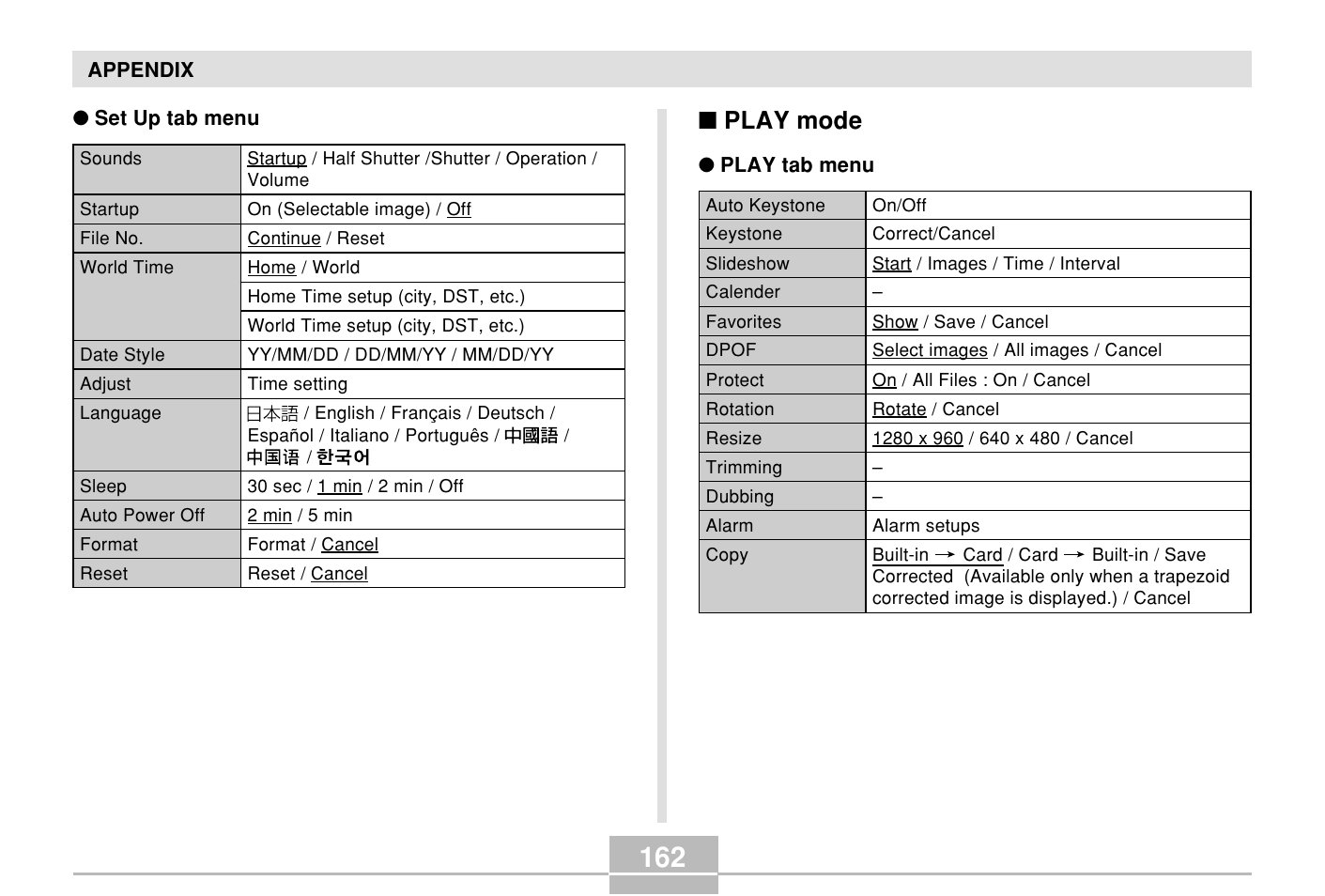Click underlined Off in Startup row
The width and height of the screenshot is (1325, 896).
click(x=458, y=209)
